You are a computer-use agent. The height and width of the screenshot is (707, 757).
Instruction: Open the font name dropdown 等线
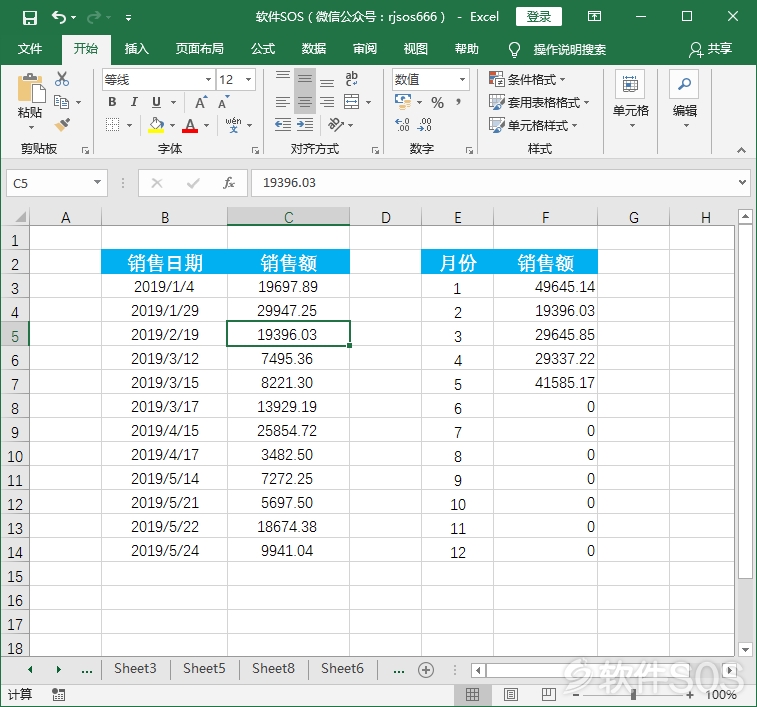(x=208, y=79)
